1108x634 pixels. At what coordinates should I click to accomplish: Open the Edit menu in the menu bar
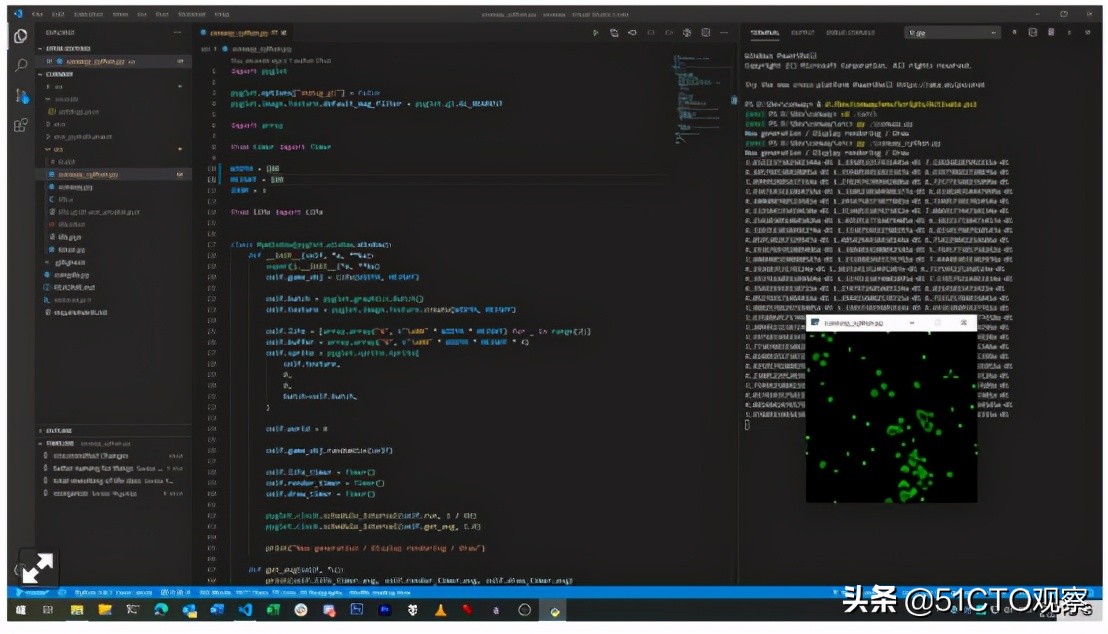pyautogui.click(x=58, y=14)
